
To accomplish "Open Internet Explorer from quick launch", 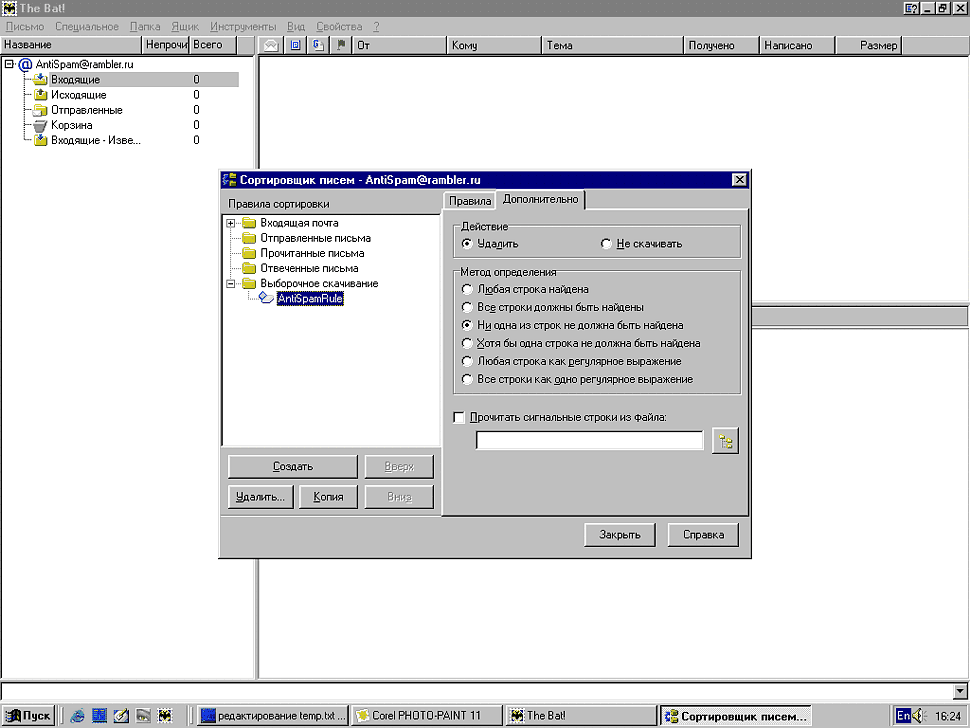I will click(78, 715).
